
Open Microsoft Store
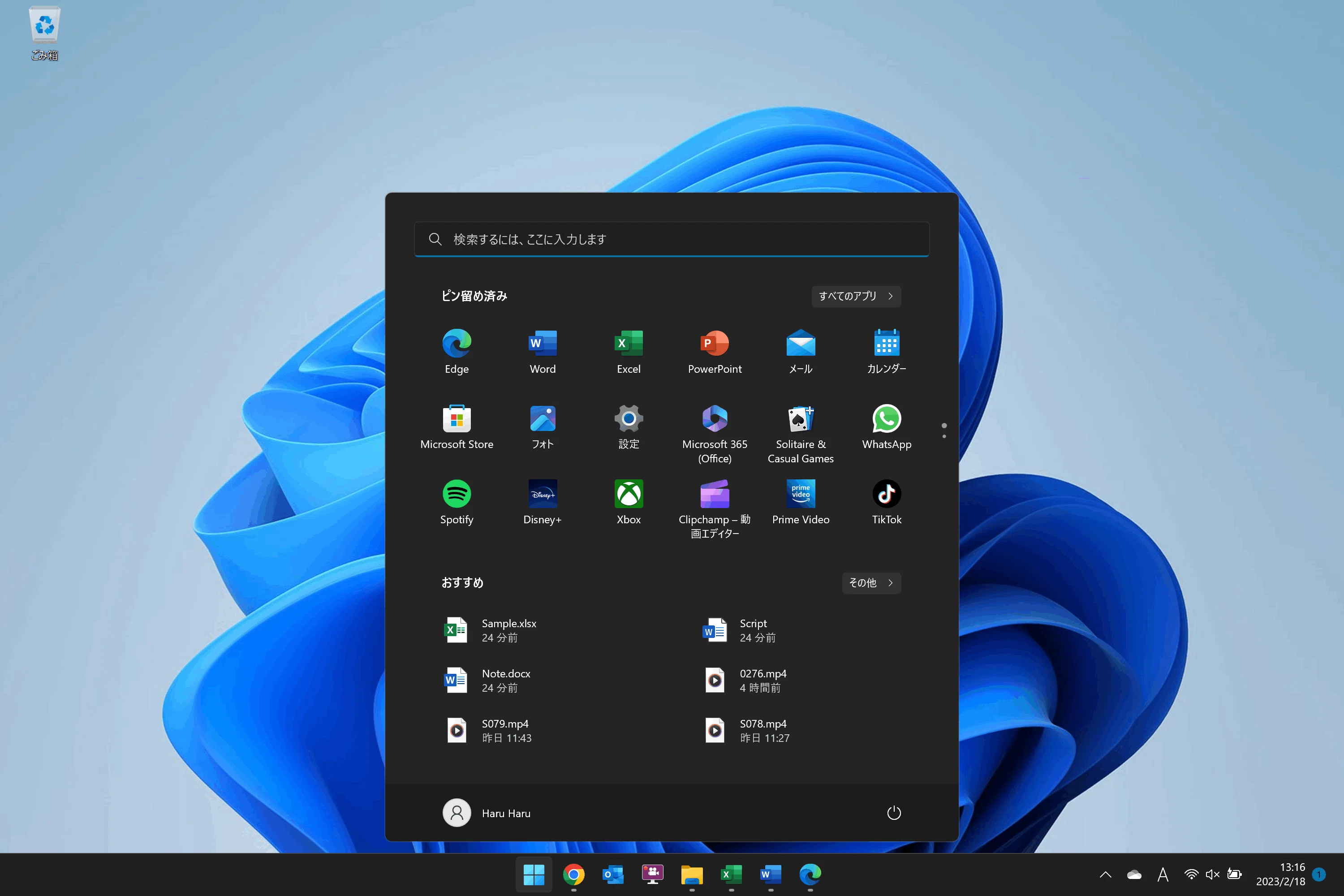[x=457, y=427]
